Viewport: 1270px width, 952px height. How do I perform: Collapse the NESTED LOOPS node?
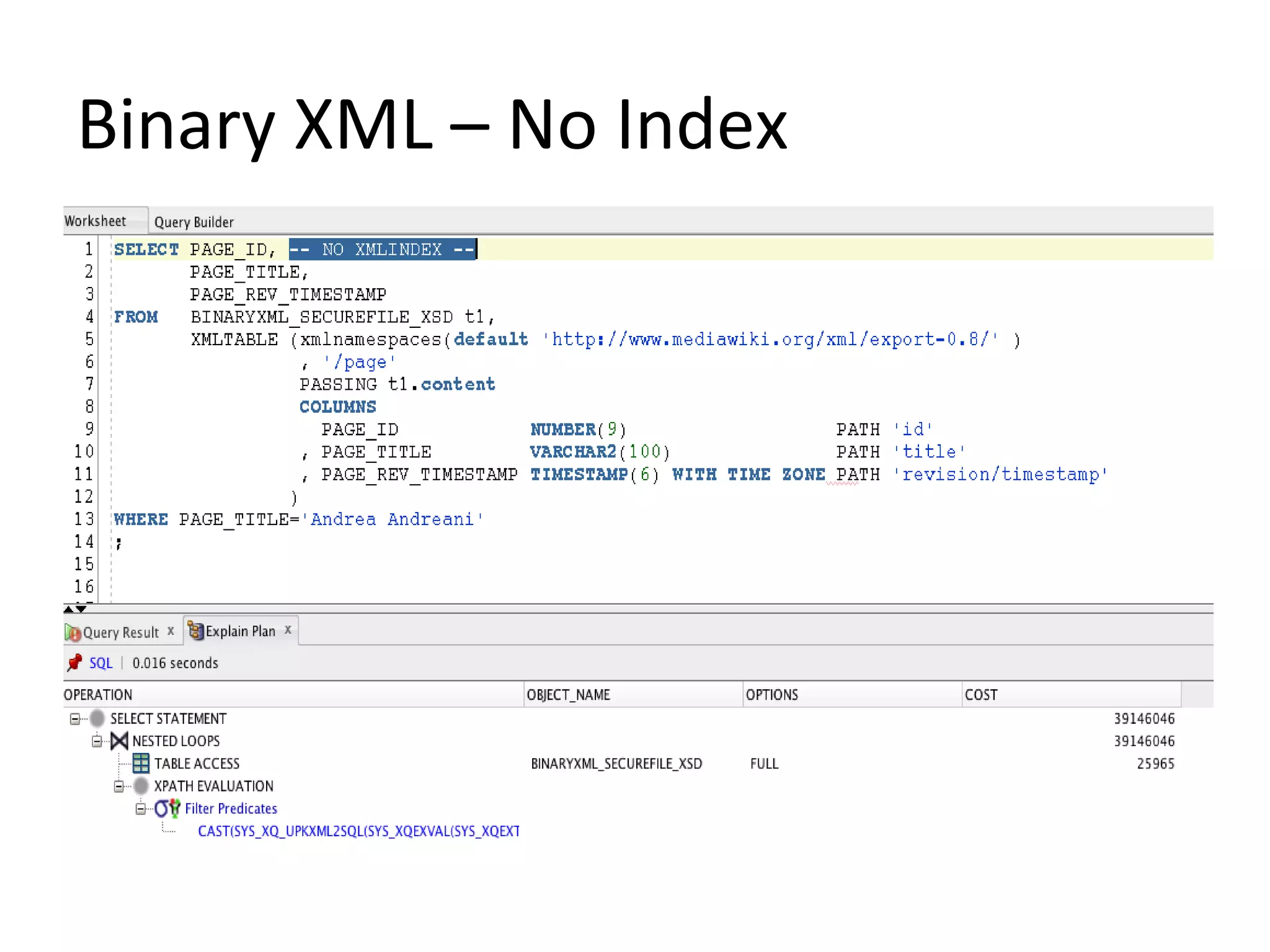pos(97,741)
